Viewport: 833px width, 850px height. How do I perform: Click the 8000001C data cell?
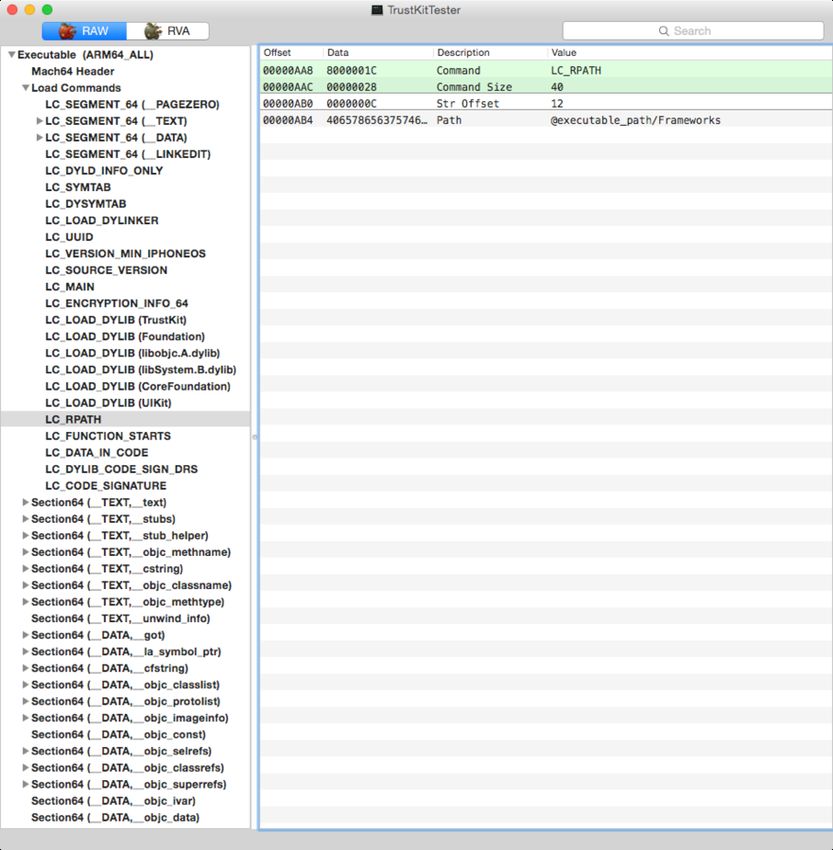tap(351, 70)
